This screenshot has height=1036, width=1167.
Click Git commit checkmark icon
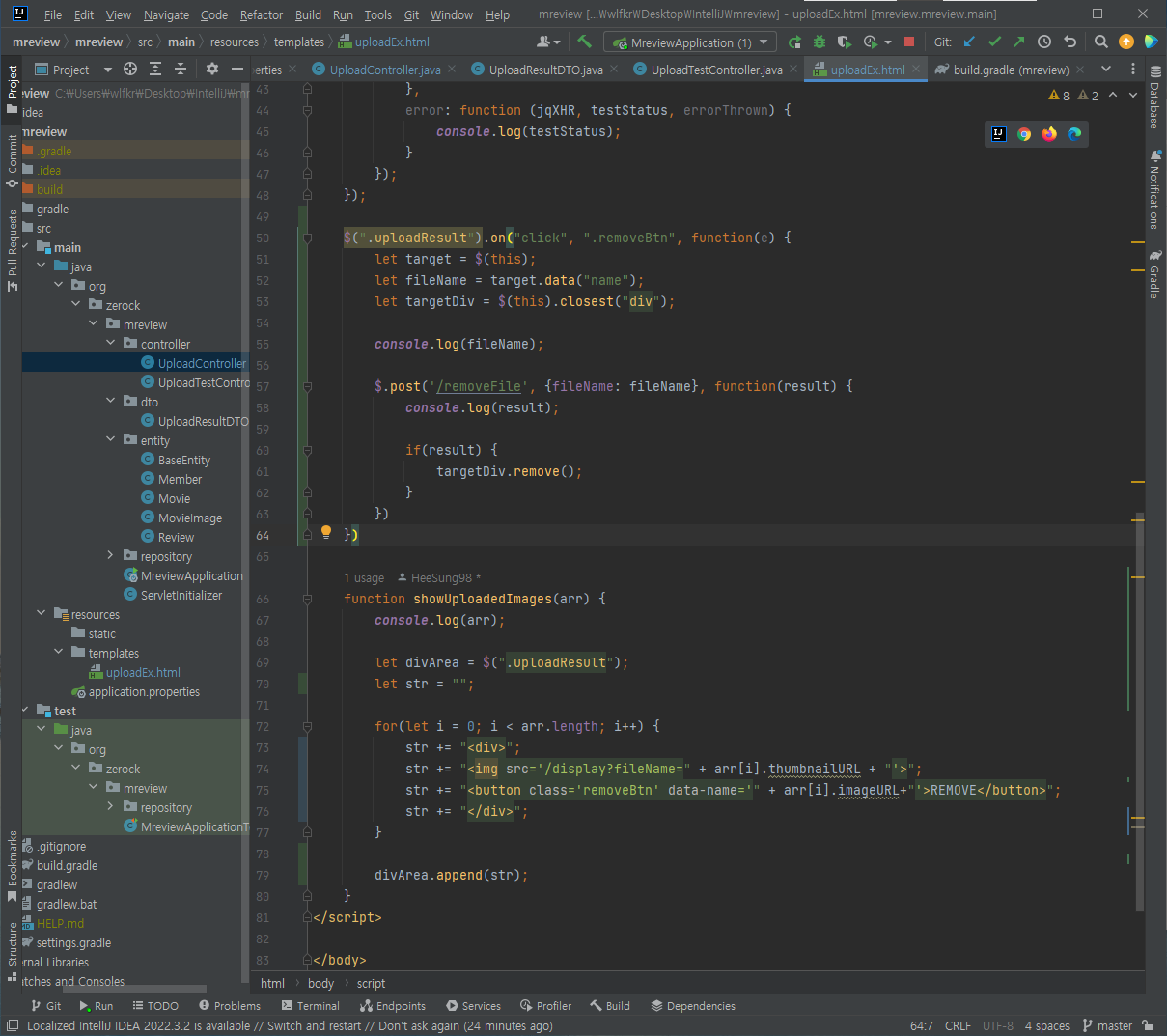tap(994, 42)
